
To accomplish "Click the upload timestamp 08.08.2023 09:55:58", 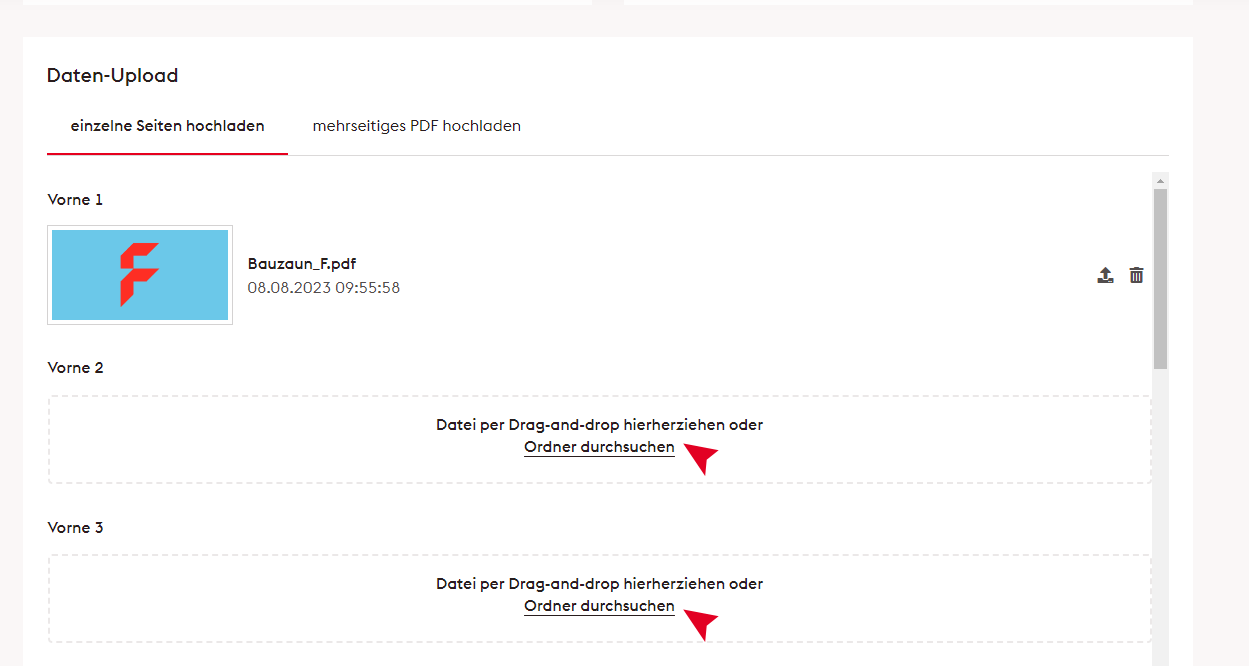I will [x=323, y=288].
